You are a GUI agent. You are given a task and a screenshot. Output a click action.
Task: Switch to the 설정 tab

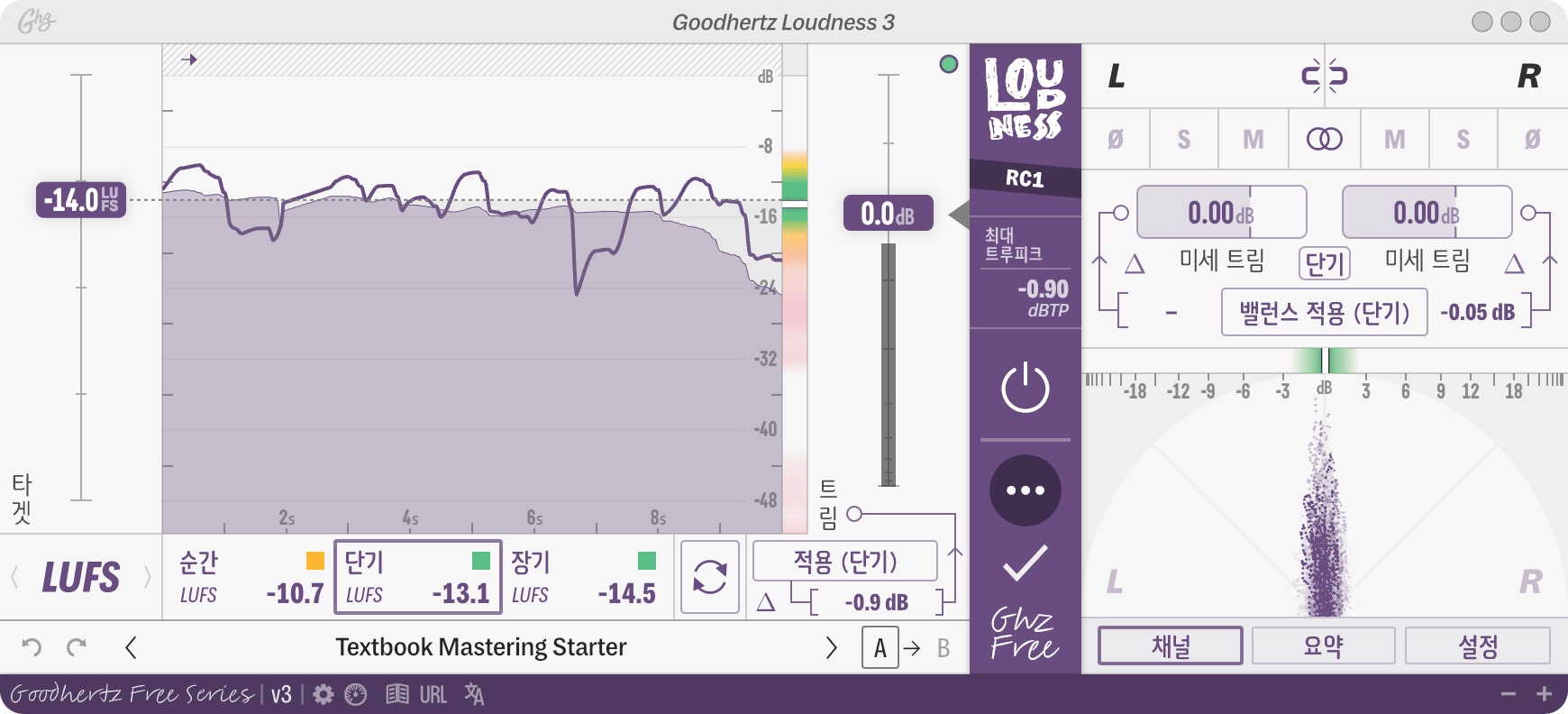[x=1478, y=645]
